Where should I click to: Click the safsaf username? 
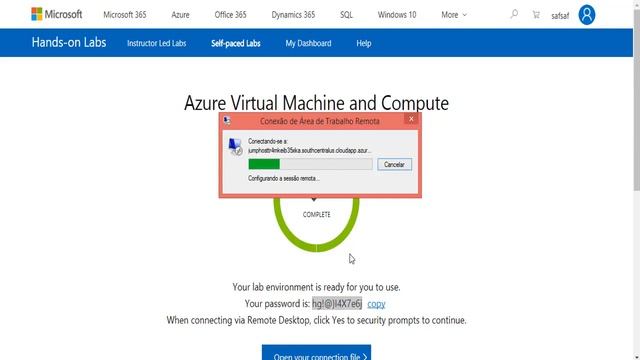click(560, 16)
